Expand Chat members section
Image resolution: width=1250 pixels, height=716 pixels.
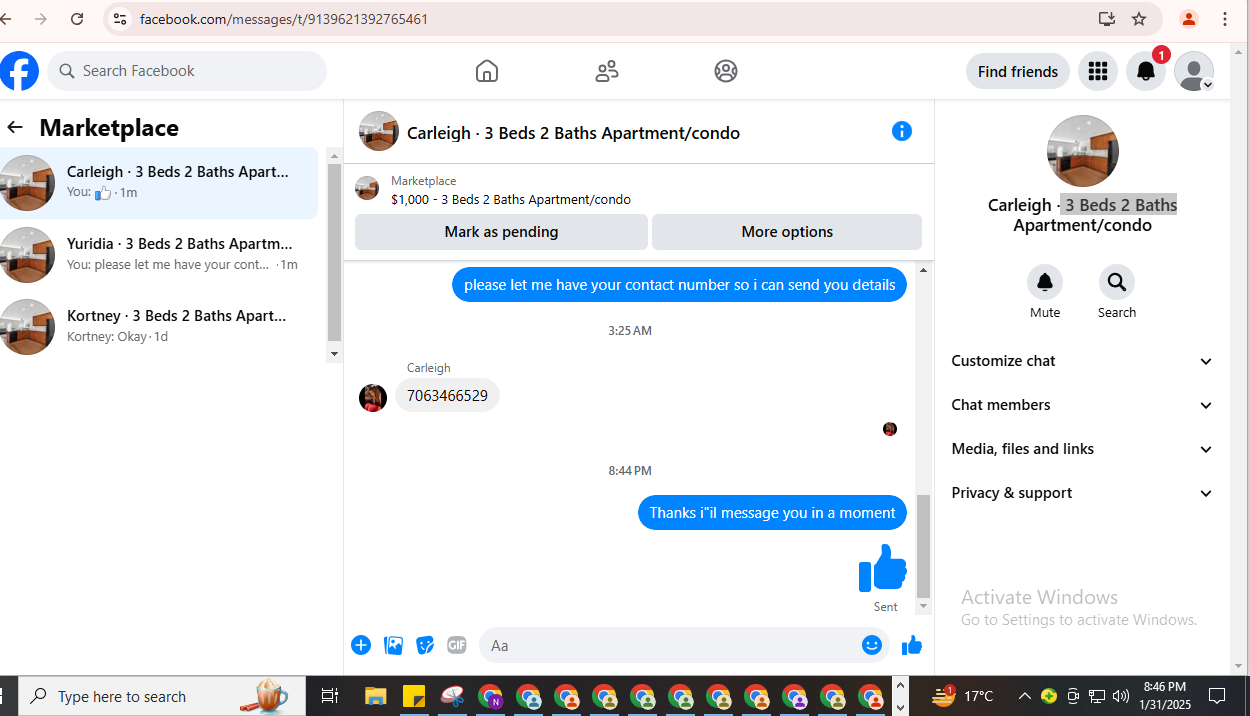coord(1082,405)
